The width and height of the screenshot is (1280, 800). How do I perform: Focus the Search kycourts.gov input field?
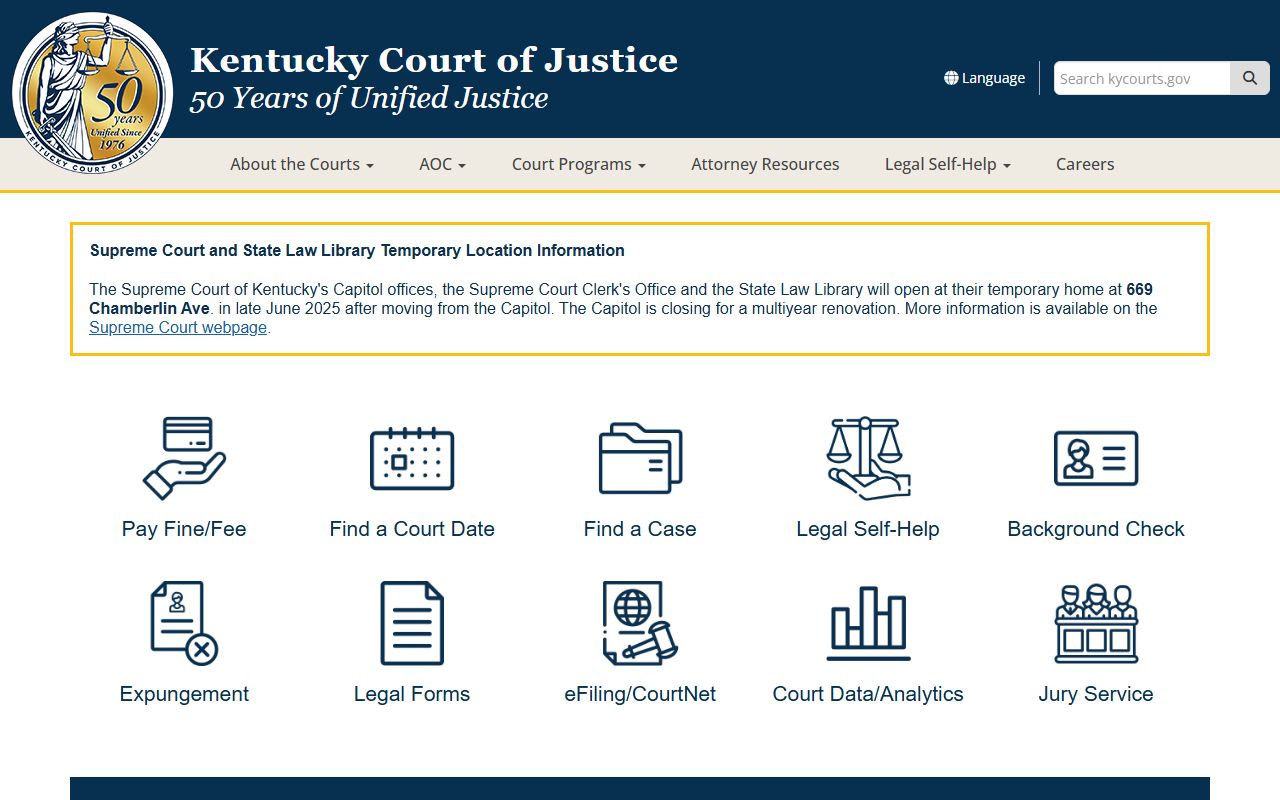[1141, 78]
